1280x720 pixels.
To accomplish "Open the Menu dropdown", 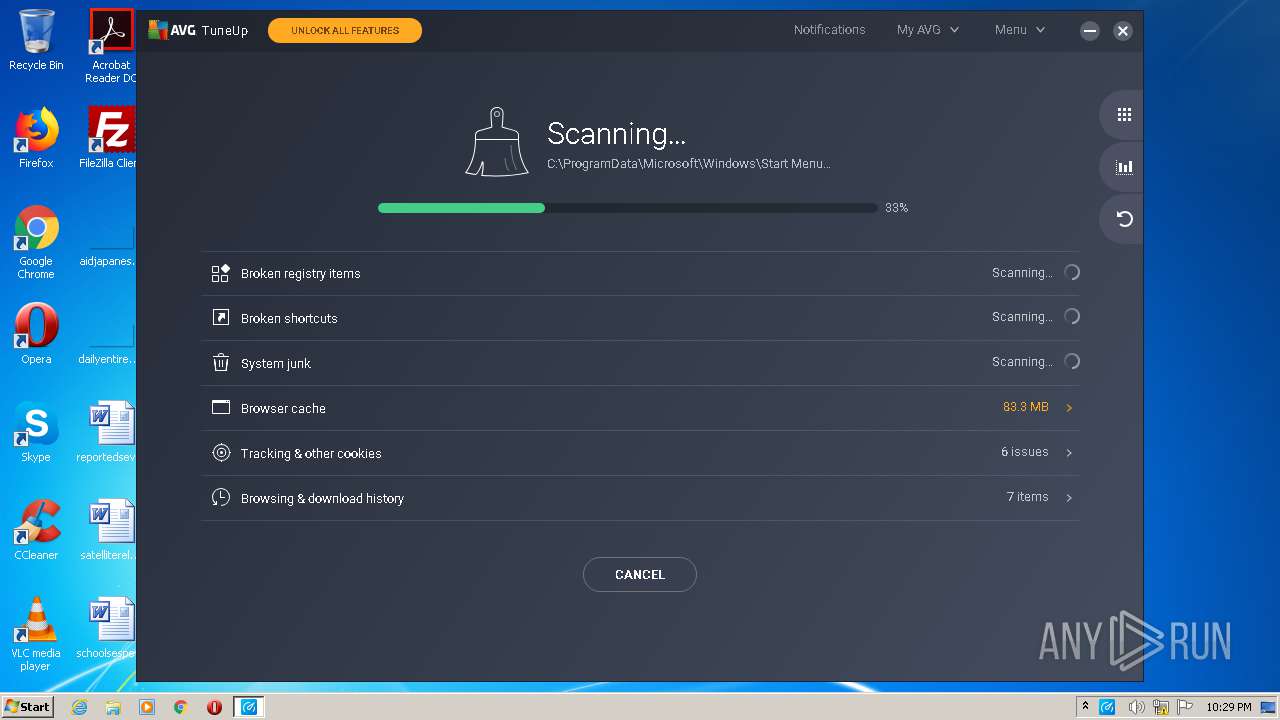I will pos(1020,30).
